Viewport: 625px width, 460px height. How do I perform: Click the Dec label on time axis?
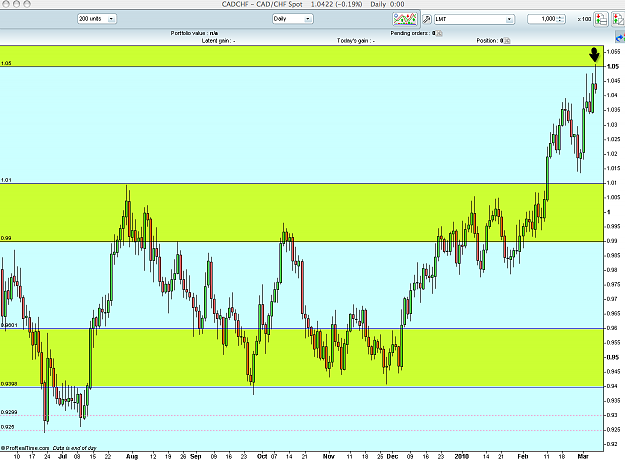click(x=392, y=456)
